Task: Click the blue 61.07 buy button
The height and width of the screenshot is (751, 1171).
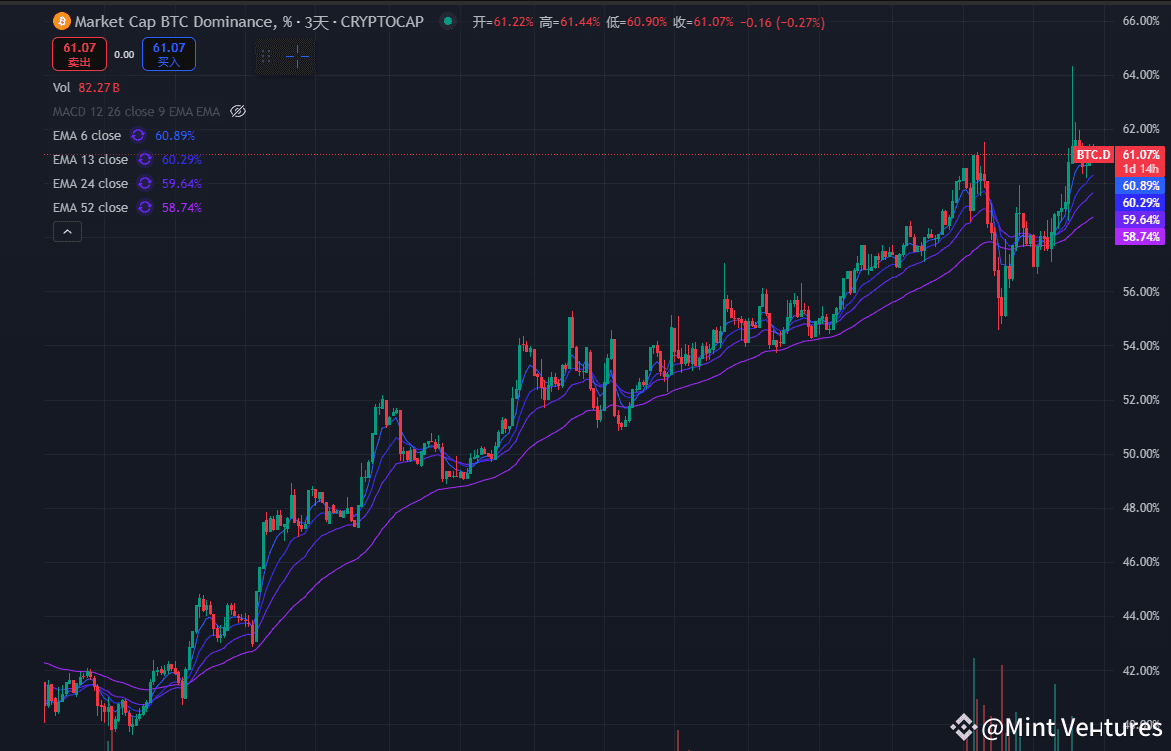Action: tap(169, 54)
